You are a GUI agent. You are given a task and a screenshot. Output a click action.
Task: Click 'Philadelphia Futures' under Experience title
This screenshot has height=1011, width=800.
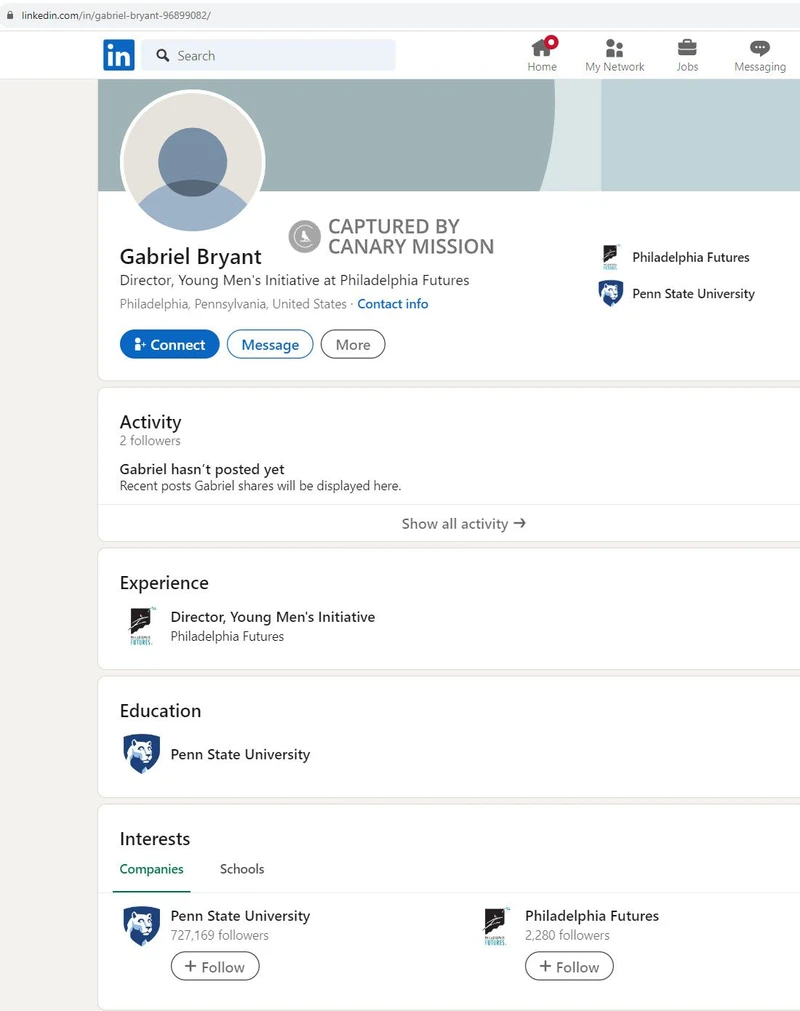coord(227,636)
